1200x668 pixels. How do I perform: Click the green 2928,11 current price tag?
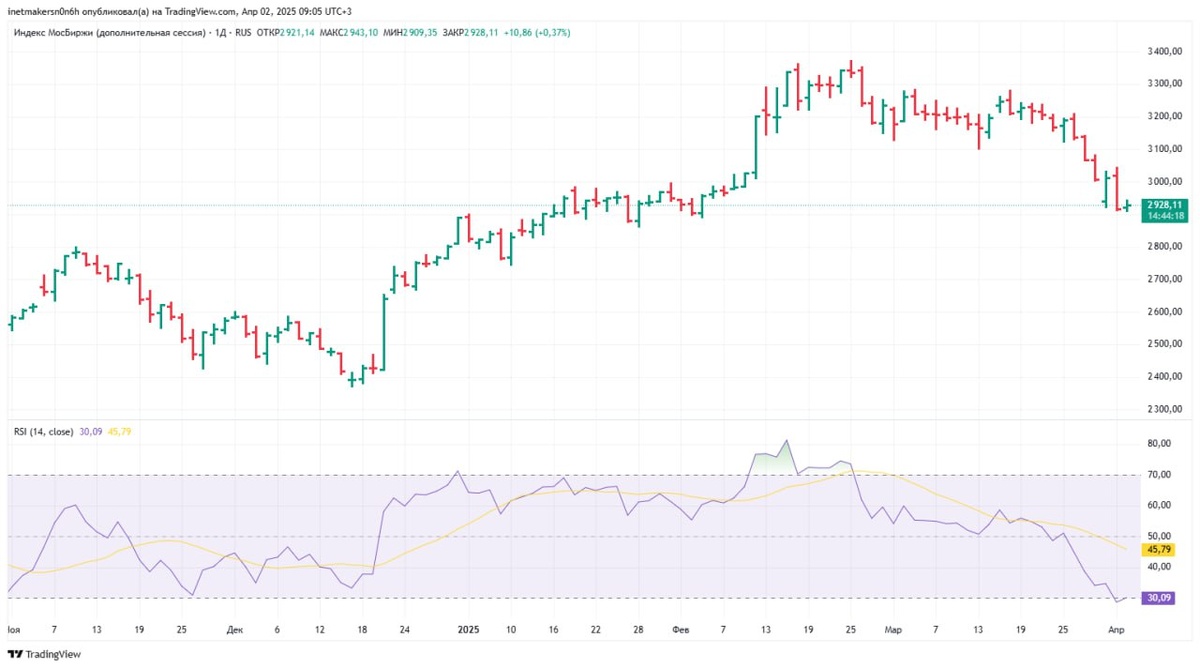(x=1163, y=203)
